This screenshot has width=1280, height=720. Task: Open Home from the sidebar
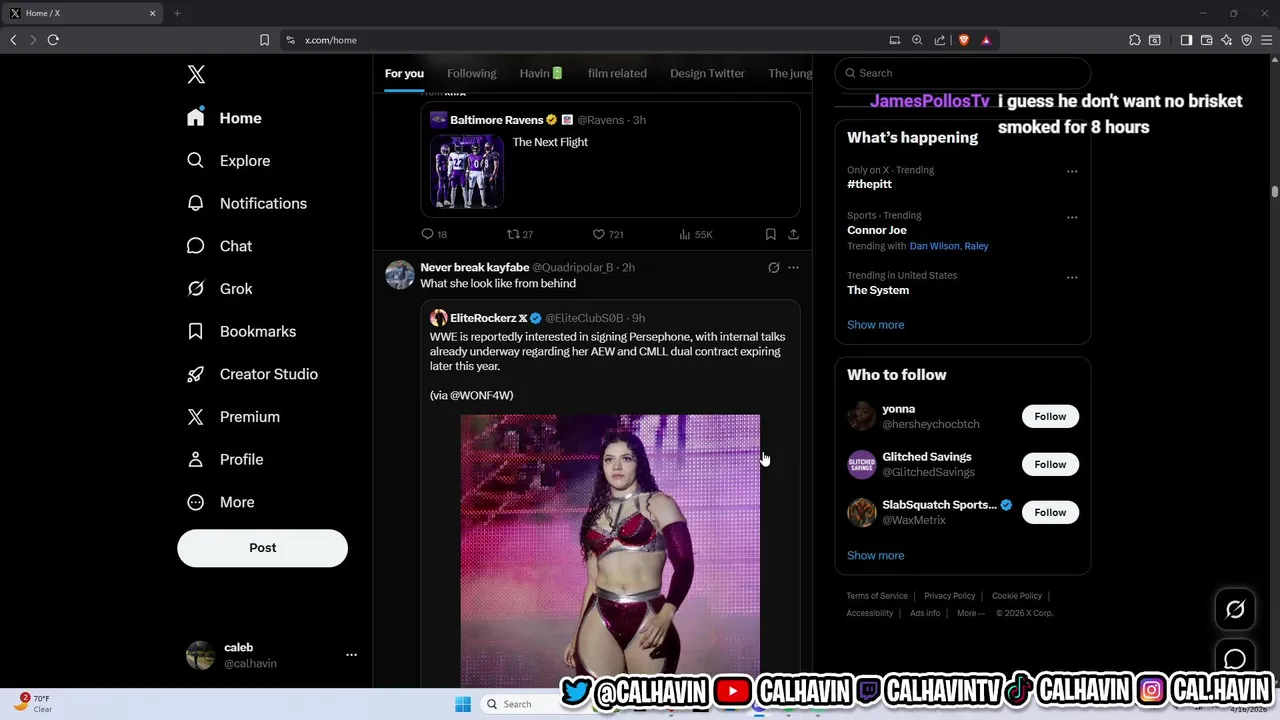(225, 118)
